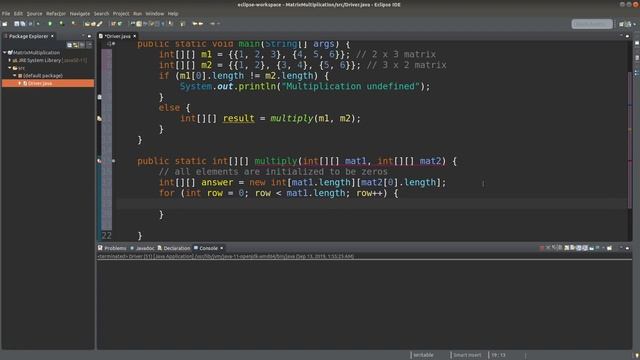Collapse the src folder node
640x360 pixels.
tap(10, 68)
